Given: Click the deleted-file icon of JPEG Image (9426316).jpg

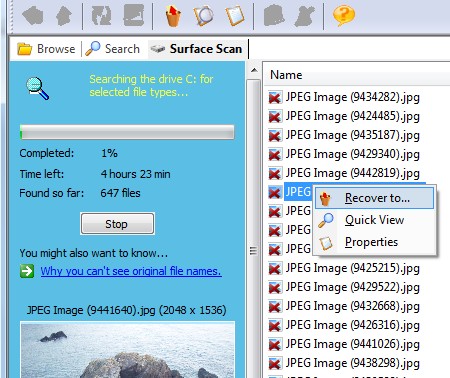Looking at the screenshot, I should coord(275,325).
